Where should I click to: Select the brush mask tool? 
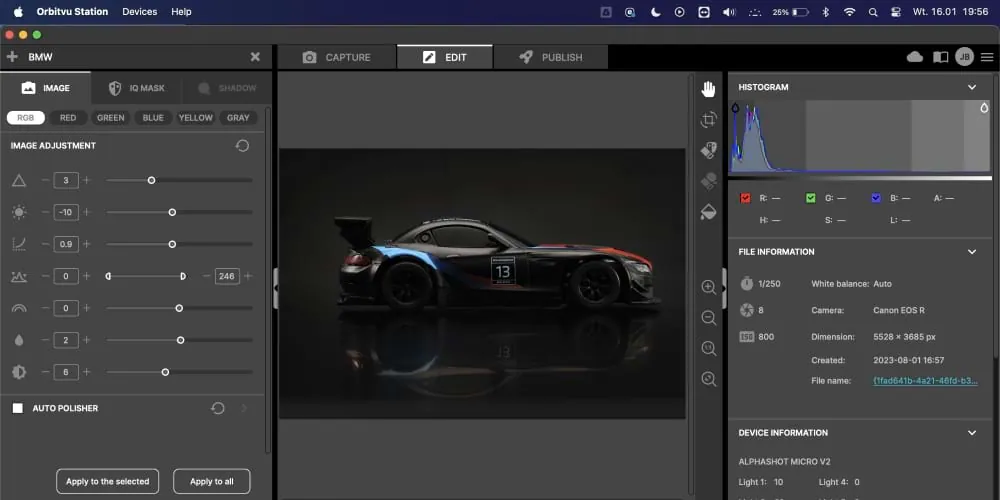[x=708, y=151]
